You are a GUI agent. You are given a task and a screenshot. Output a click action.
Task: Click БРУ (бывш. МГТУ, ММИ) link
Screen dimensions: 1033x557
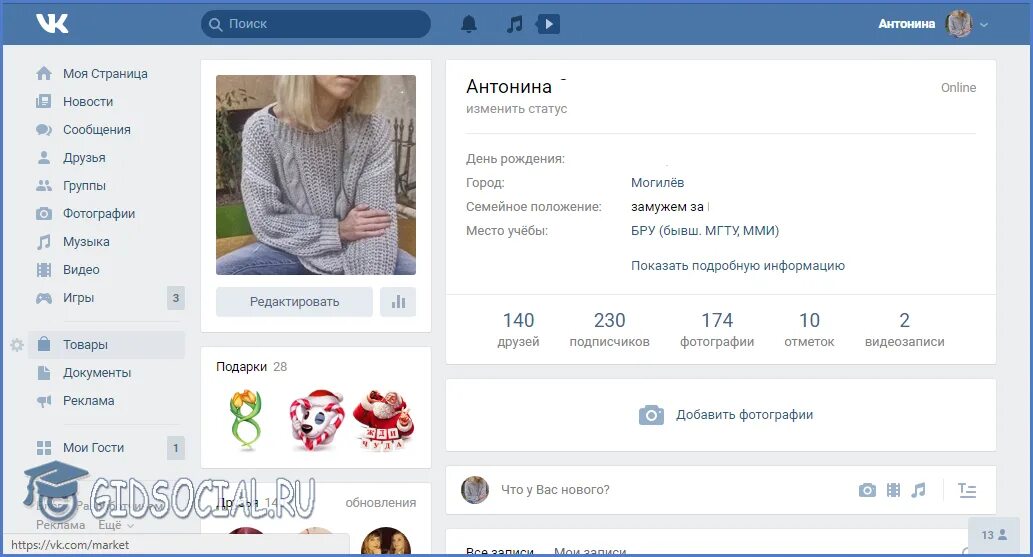[x=705, y=231]
